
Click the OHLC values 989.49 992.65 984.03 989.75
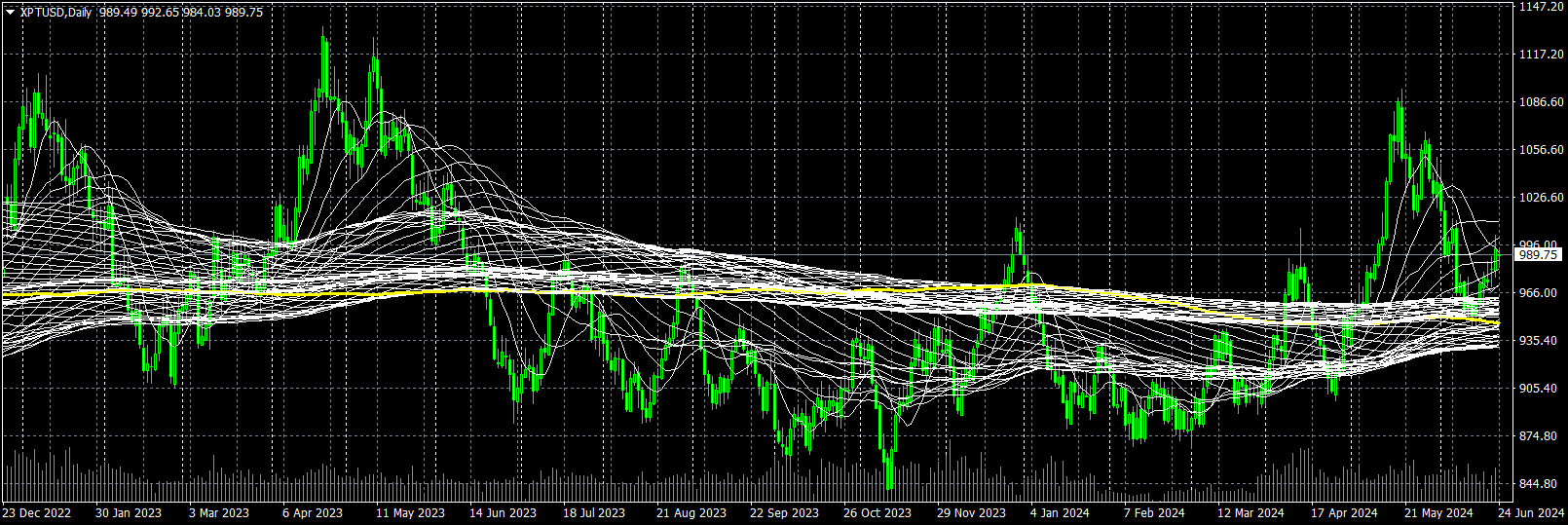(180, 13)
